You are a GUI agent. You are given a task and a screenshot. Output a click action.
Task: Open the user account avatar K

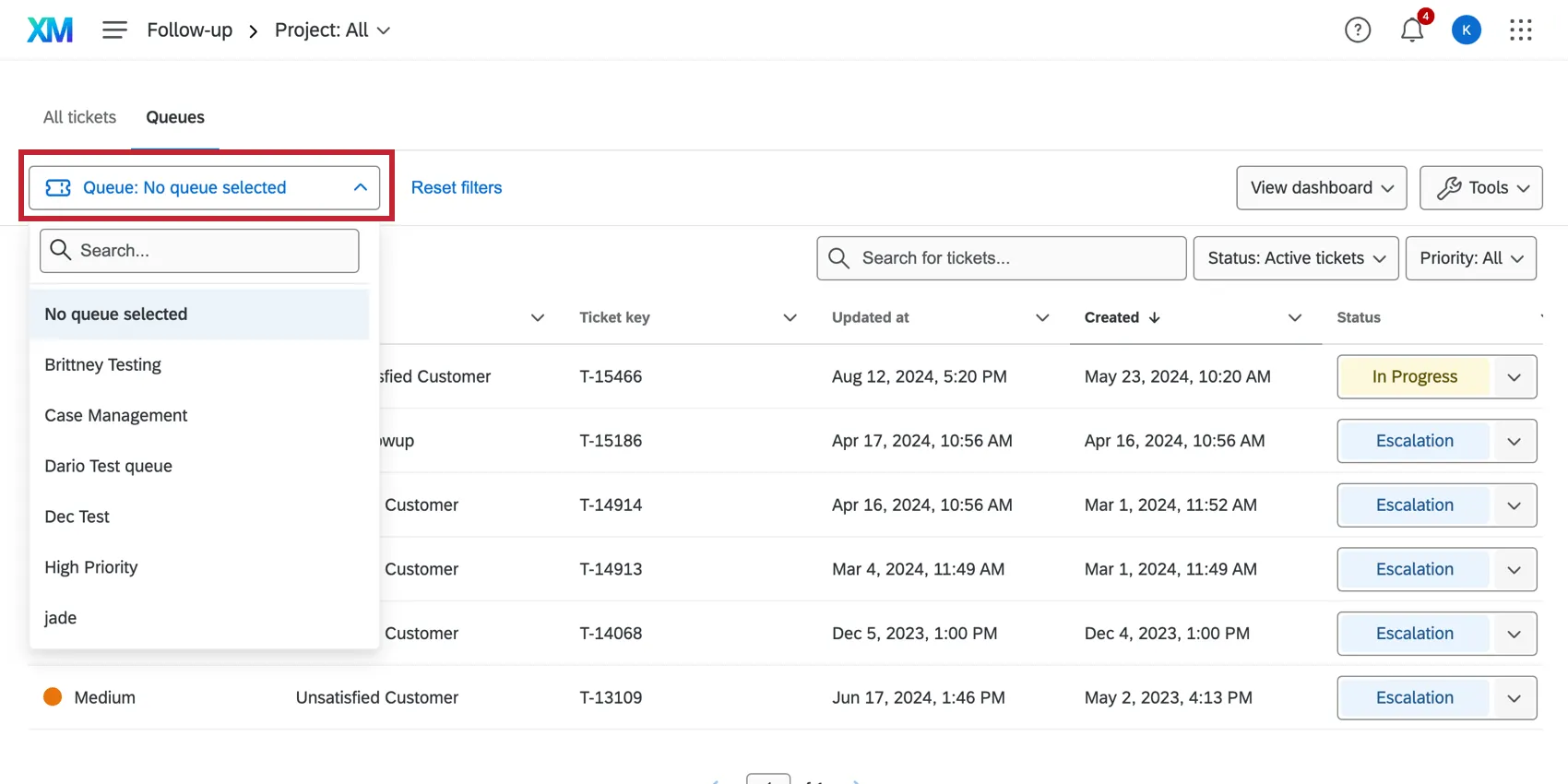(1466, 30)
